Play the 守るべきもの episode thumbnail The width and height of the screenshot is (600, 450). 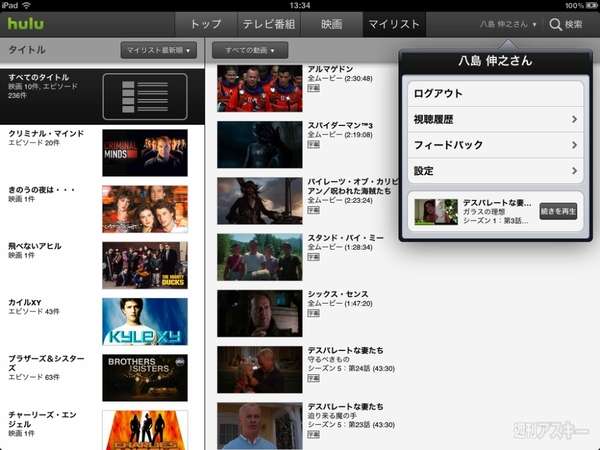tap(260, 370)
